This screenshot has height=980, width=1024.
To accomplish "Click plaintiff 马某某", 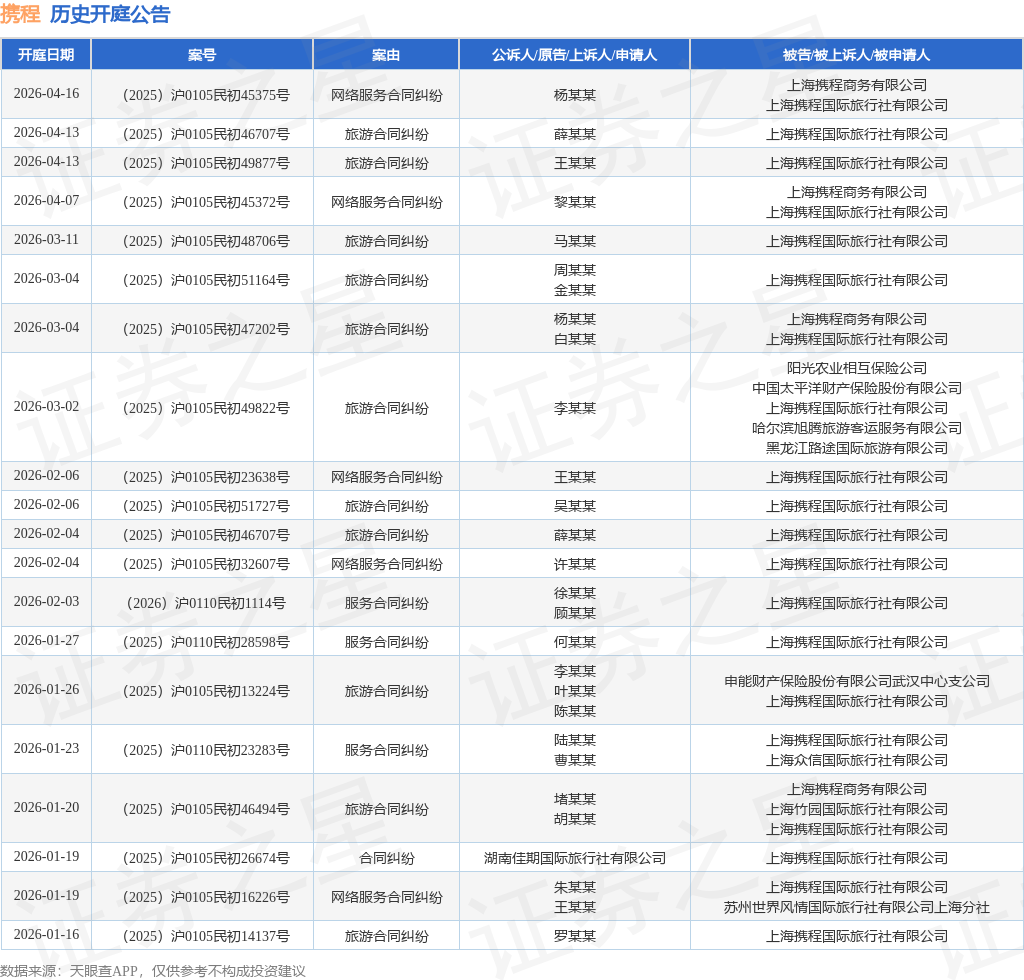I will tap(575, 242).
